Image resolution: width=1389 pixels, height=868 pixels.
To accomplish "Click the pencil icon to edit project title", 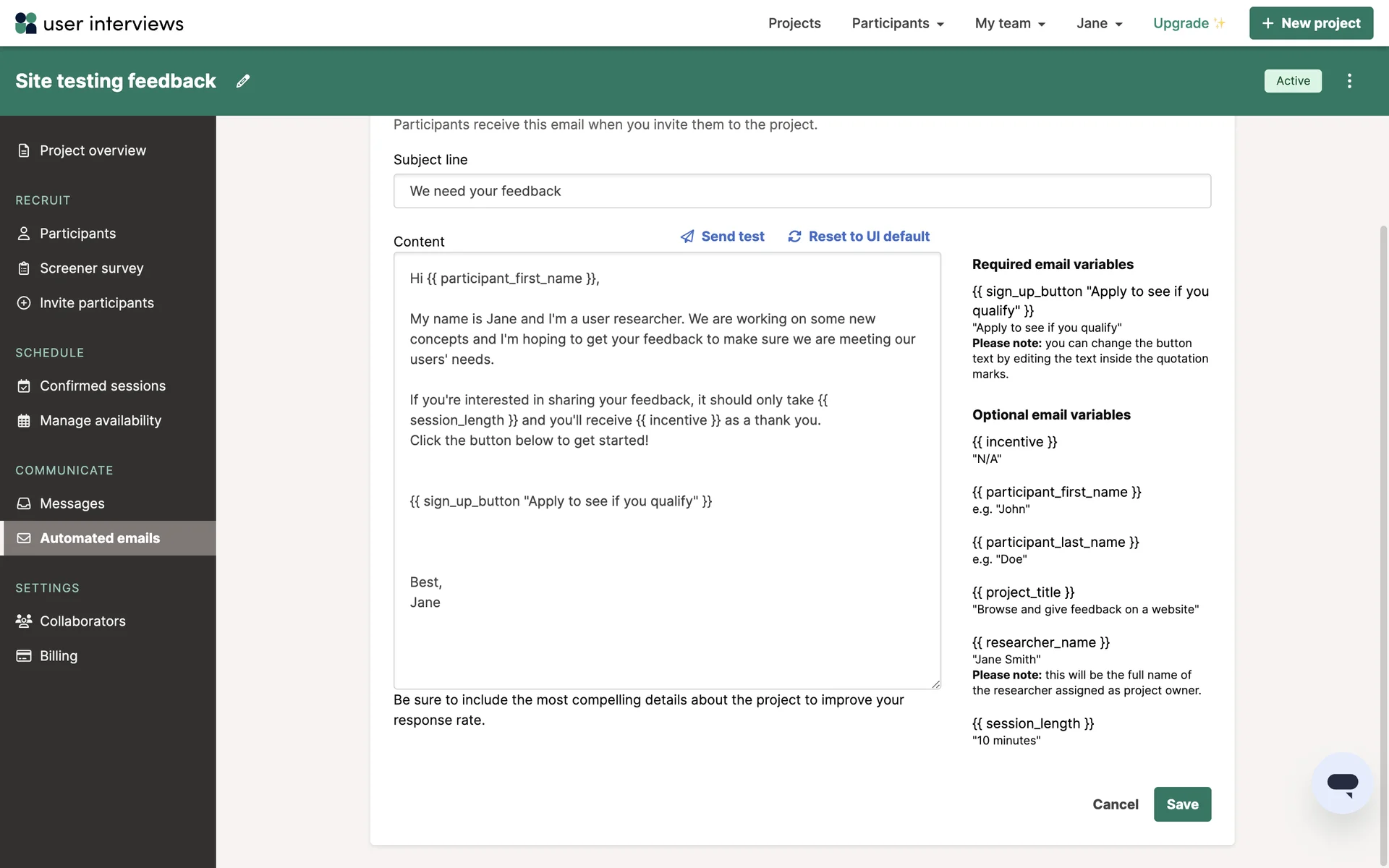I will coord(243,81).
